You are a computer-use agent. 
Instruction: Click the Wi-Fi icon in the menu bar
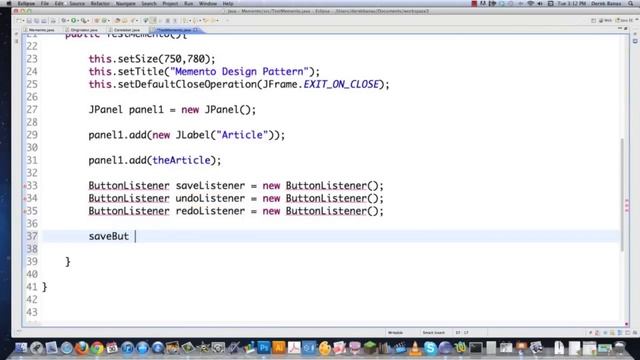(x=531, y=4)
